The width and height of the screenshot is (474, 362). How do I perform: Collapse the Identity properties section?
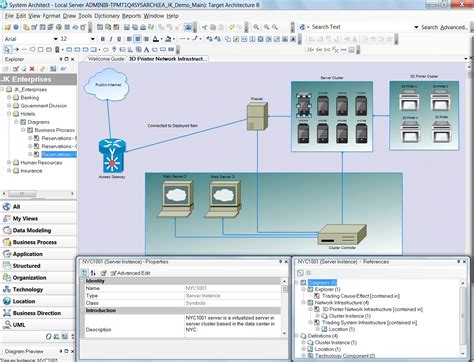83,281
